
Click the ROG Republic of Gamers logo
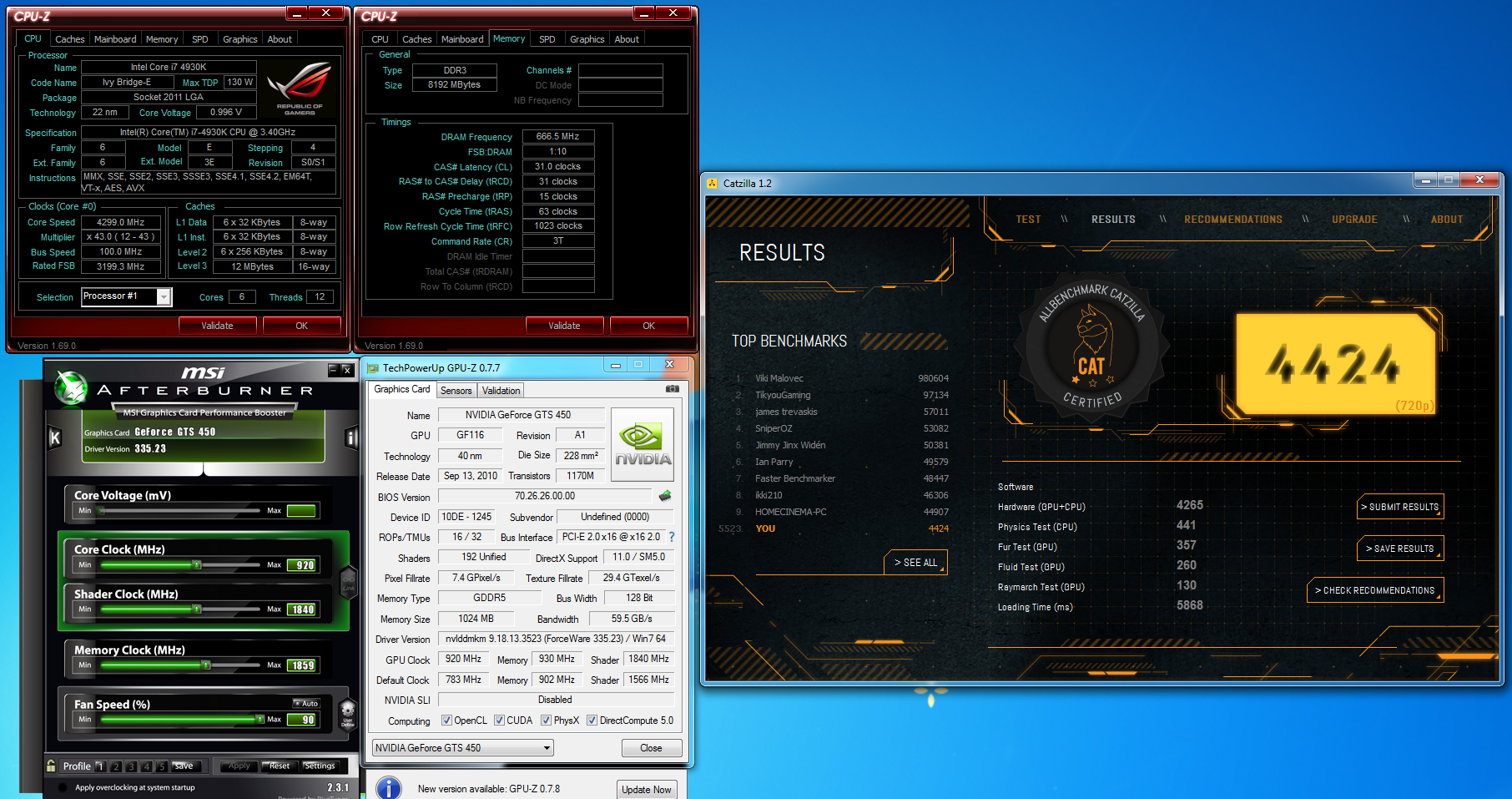[x=300, y=88]
